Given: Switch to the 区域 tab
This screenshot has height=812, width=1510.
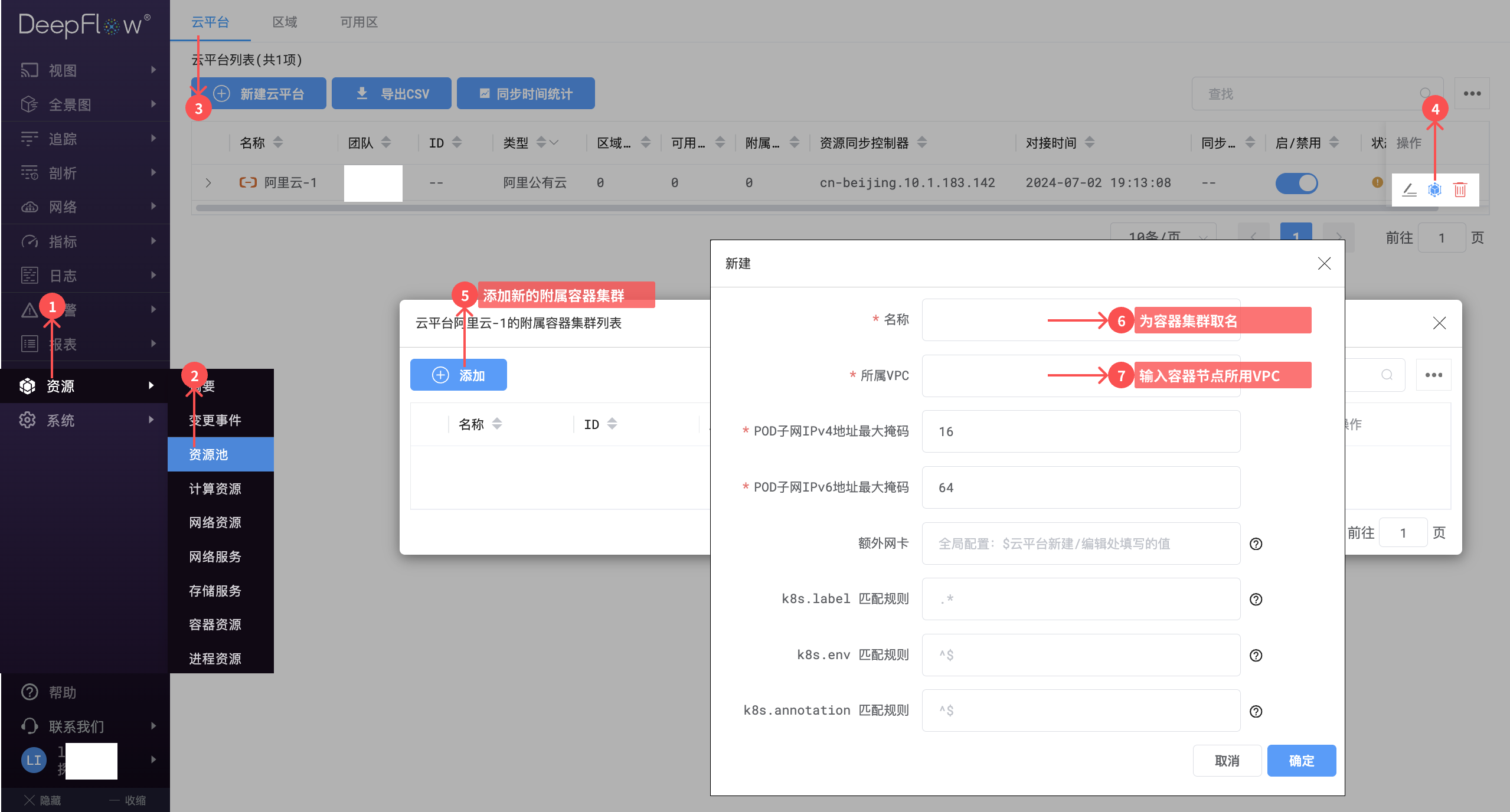Looking at the screenshot, I should [285, 21].
